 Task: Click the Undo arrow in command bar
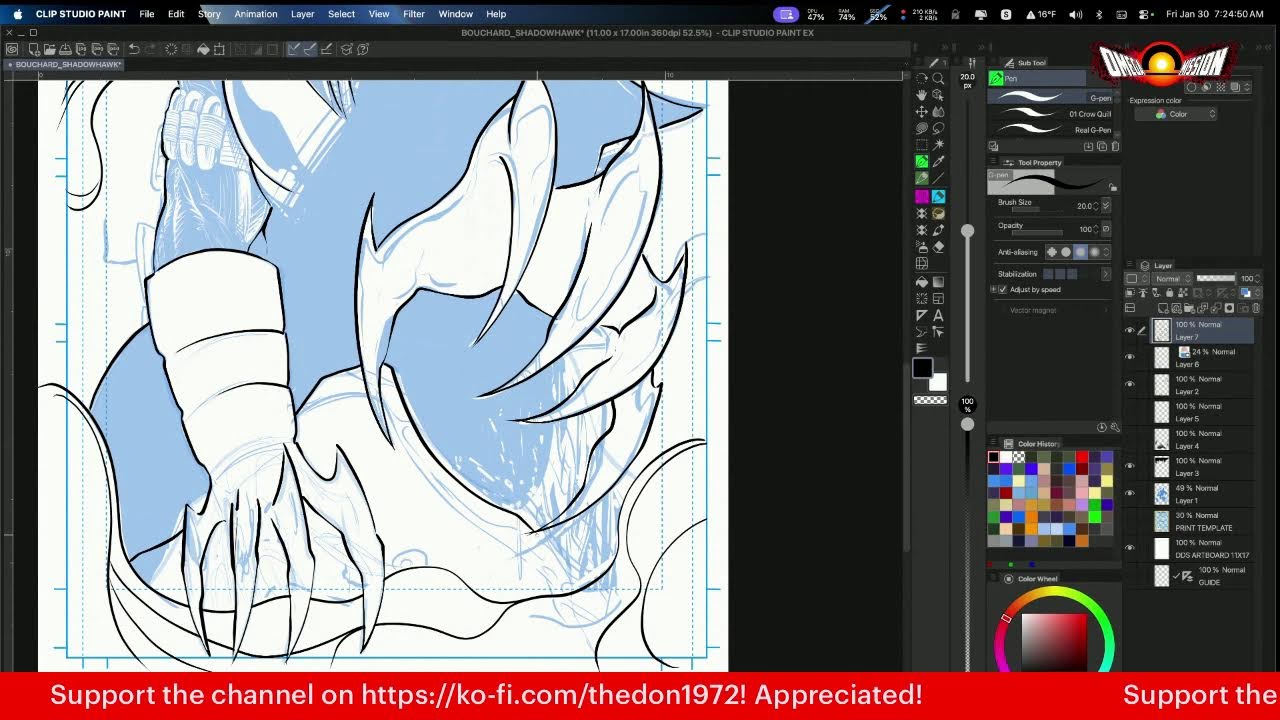pyautogui.click(x=134, y=49)
